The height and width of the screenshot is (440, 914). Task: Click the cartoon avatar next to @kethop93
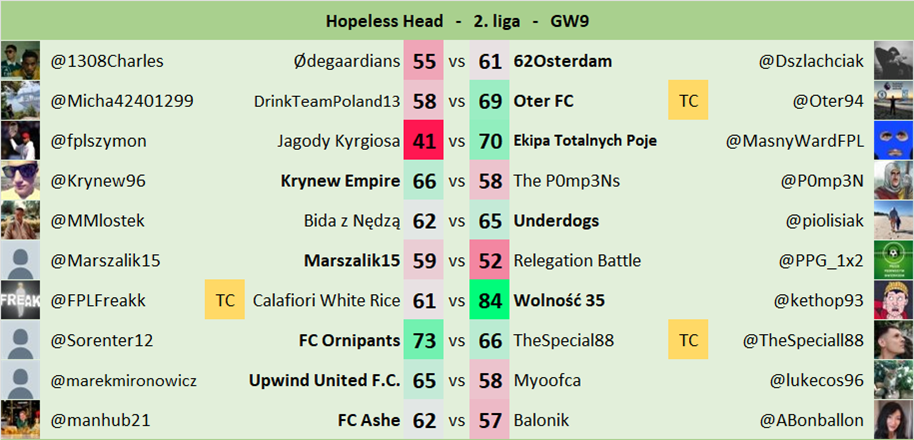(x=893, y=300)
